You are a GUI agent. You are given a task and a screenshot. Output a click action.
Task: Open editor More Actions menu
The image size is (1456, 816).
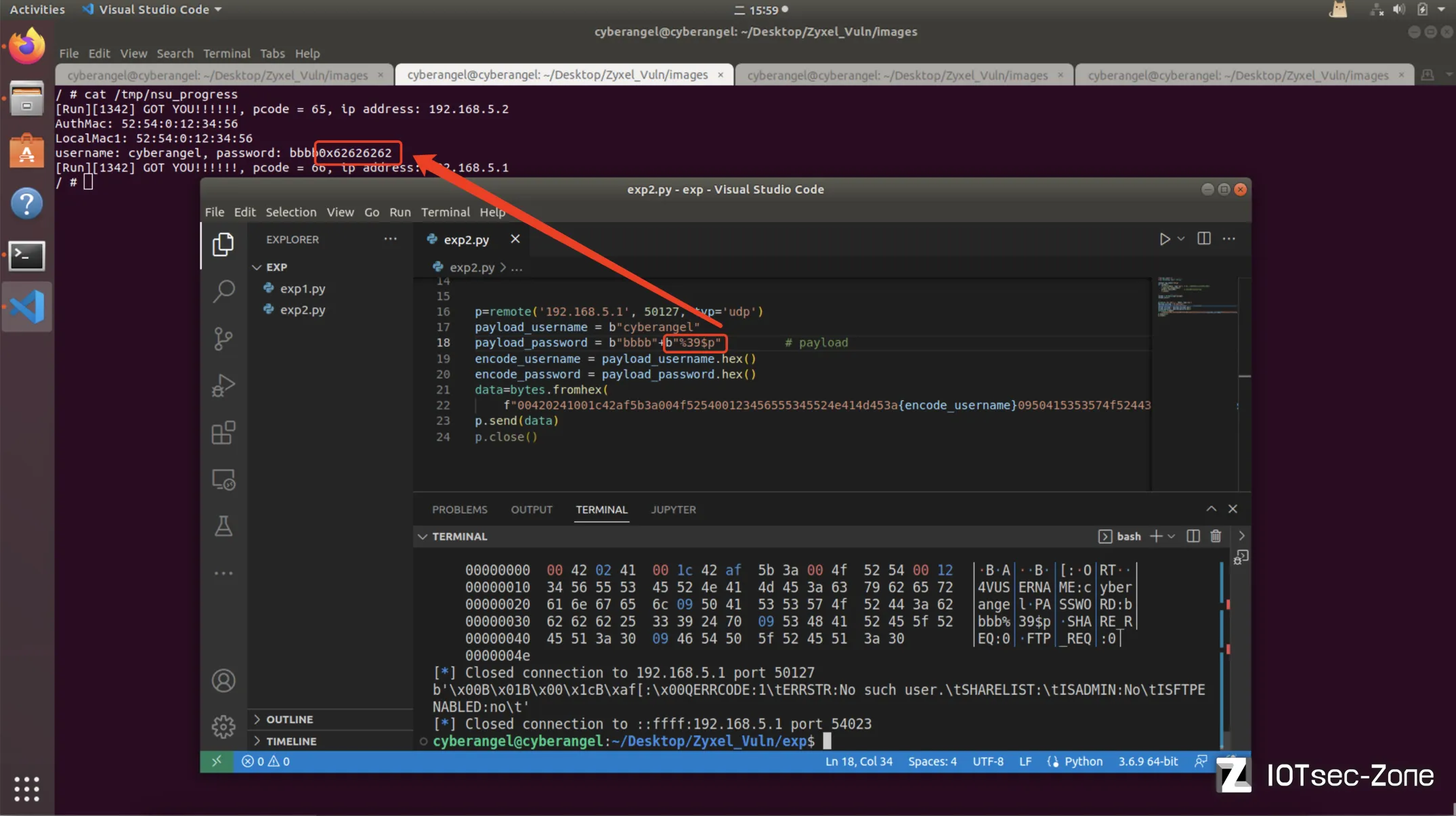[x=1228, y=238]
